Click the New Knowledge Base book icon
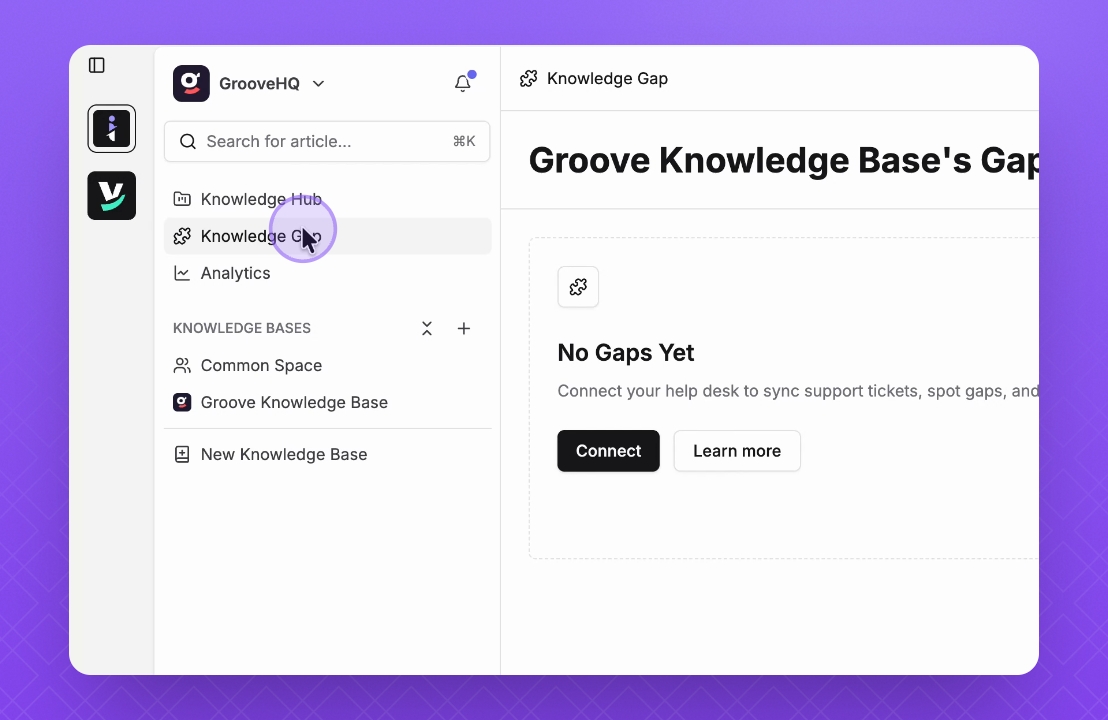Screen dimensions: 1108x720 [182, 454]
